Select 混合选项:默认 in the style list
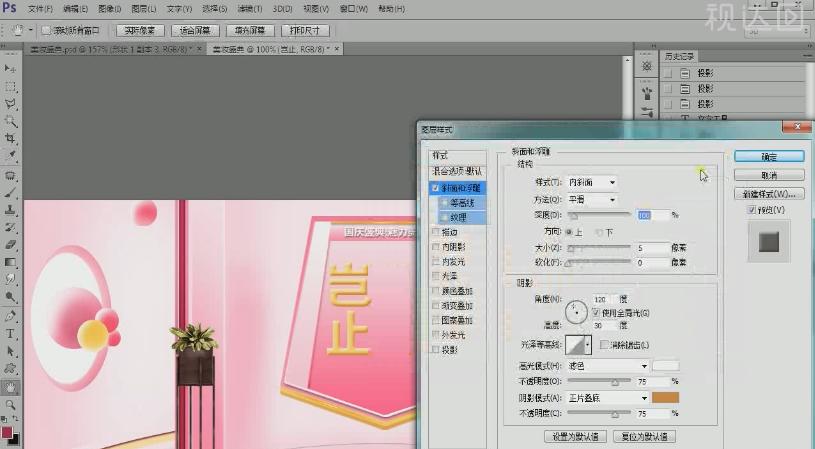Image resolution: width=815 pixels, height=449 pixels. pos(457,171)
